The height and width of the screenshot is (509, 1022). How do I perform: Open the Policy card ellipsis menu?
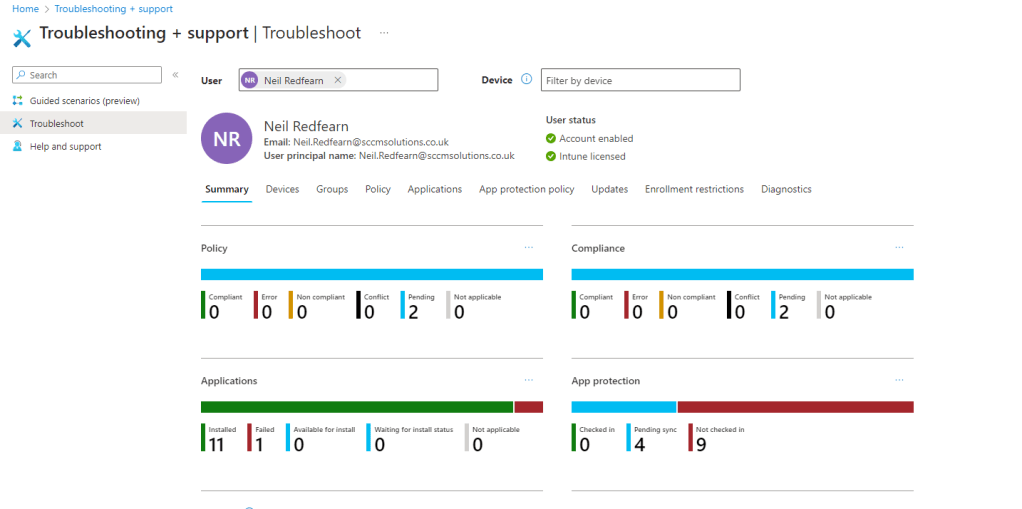tap(529, 247)
